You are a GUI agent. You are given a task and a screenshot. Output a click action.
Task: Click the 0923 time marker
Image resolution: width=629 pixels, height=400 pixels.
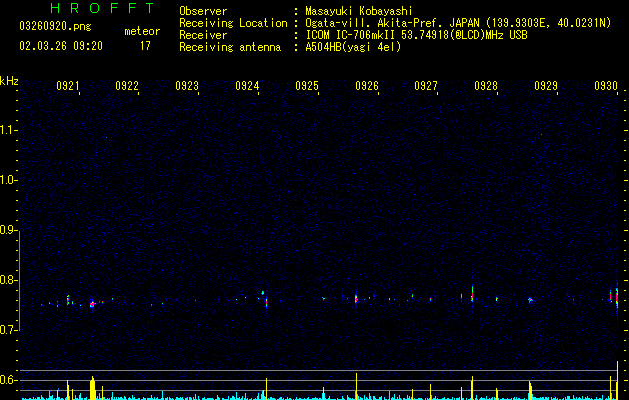click(x=187, y=86)
